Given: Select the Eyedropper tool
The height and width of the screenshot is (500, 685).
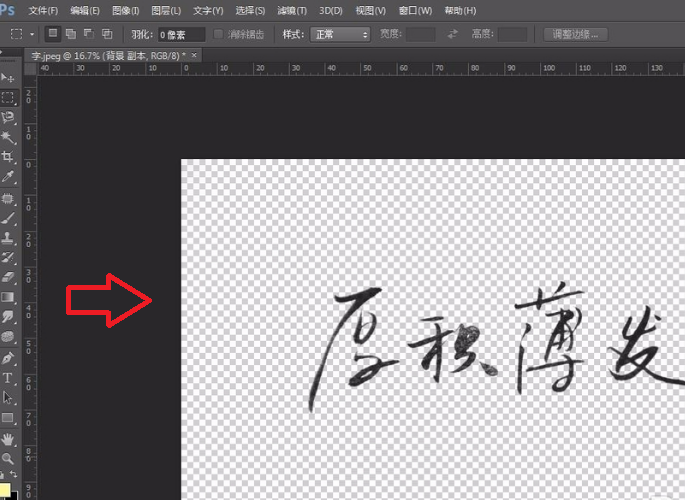Looking at the screenshot, I should pos(8,176).
